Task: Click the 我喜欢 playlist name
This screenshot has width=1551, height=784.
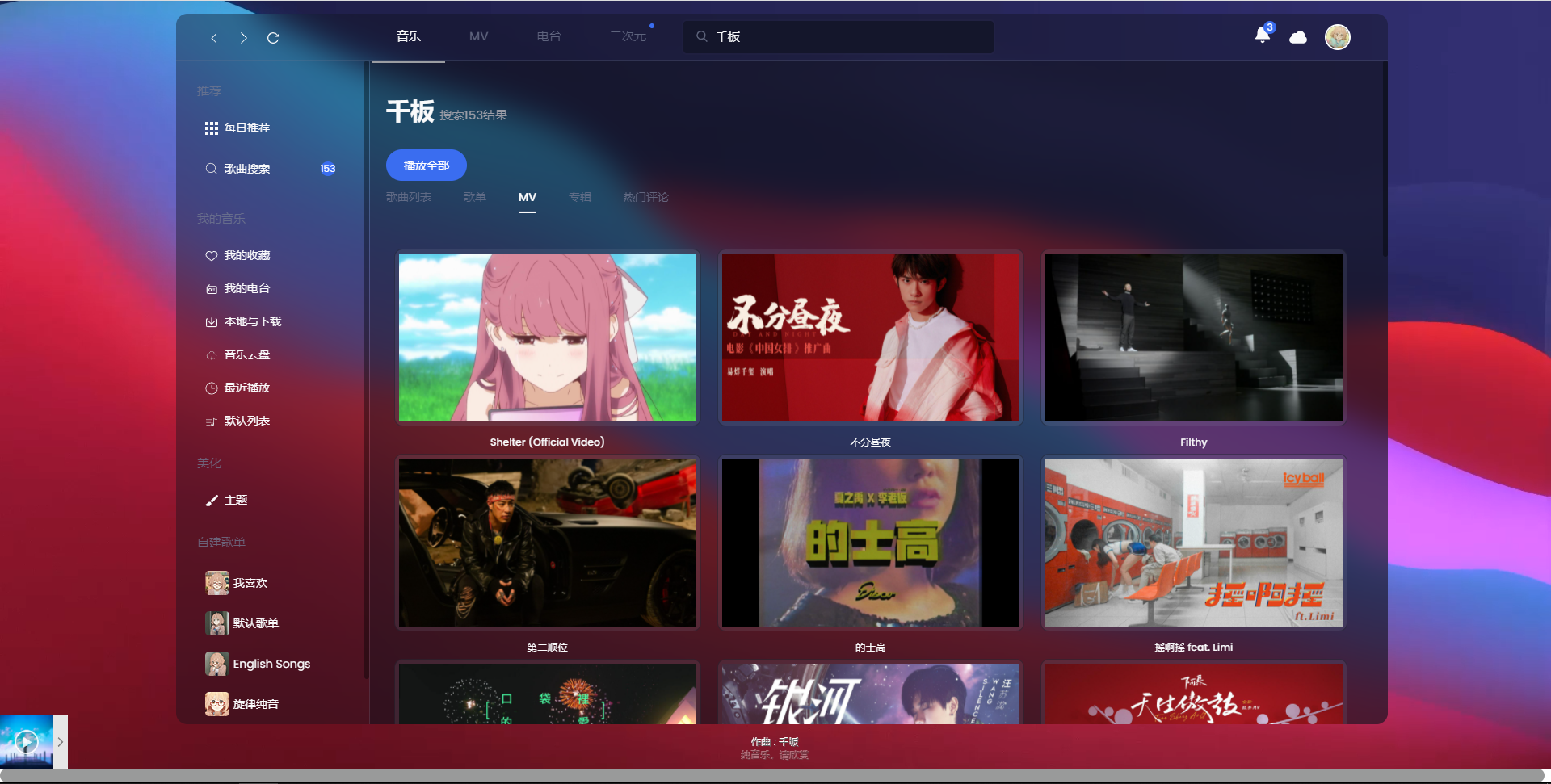Action: click(250, 583)
